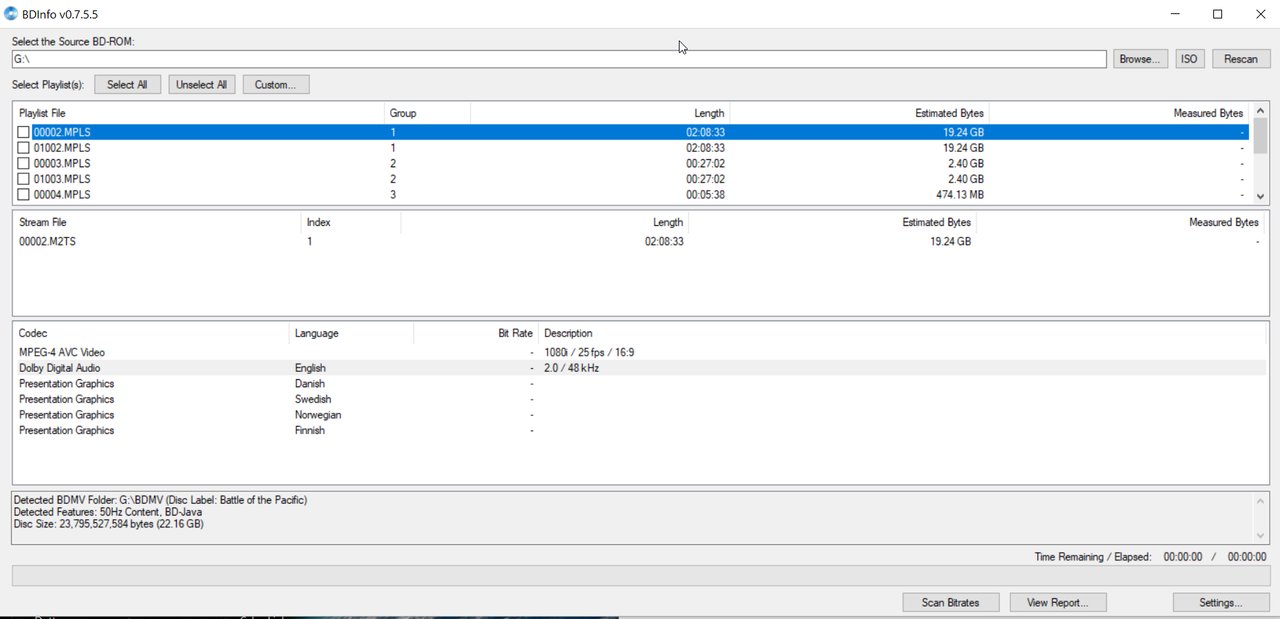This screenshot has width=1280, height=619.
Task: Click the playlist list scrollbar thumb
Action: 1260,135
